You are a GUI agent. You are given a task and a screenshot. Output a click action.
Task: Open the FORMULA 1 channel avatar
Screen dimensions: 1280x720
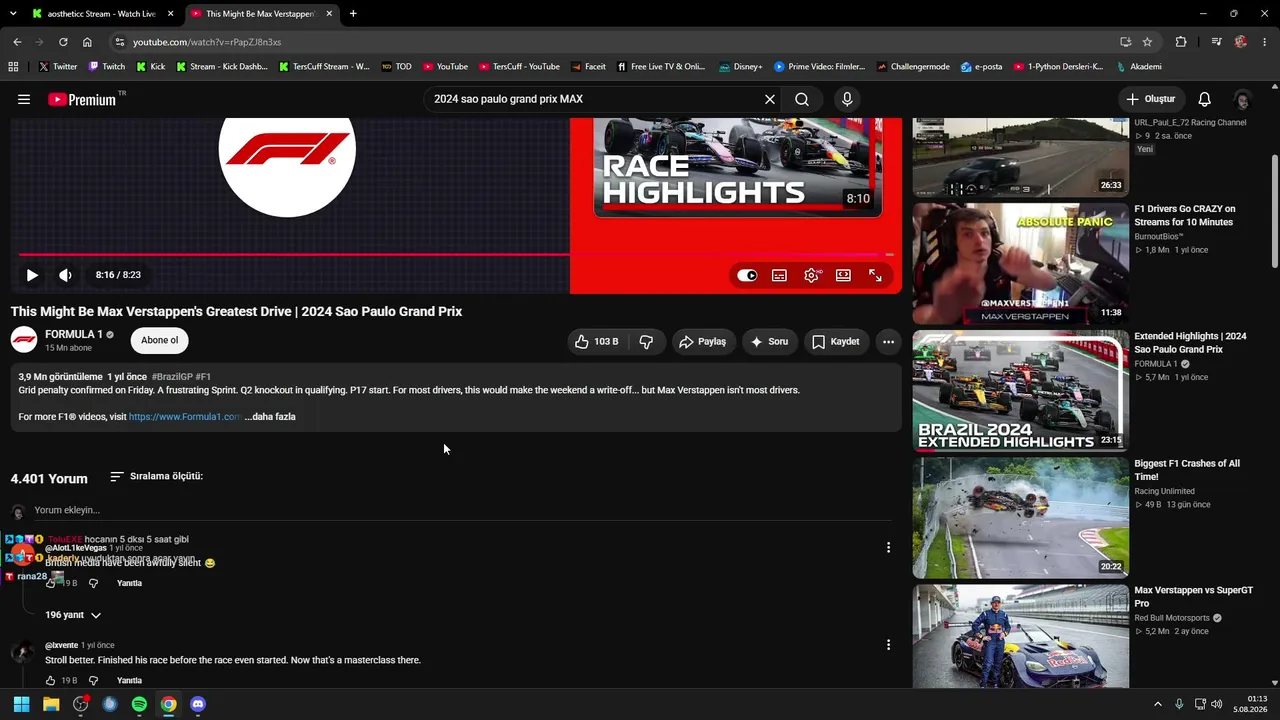[x=24, y=340]
